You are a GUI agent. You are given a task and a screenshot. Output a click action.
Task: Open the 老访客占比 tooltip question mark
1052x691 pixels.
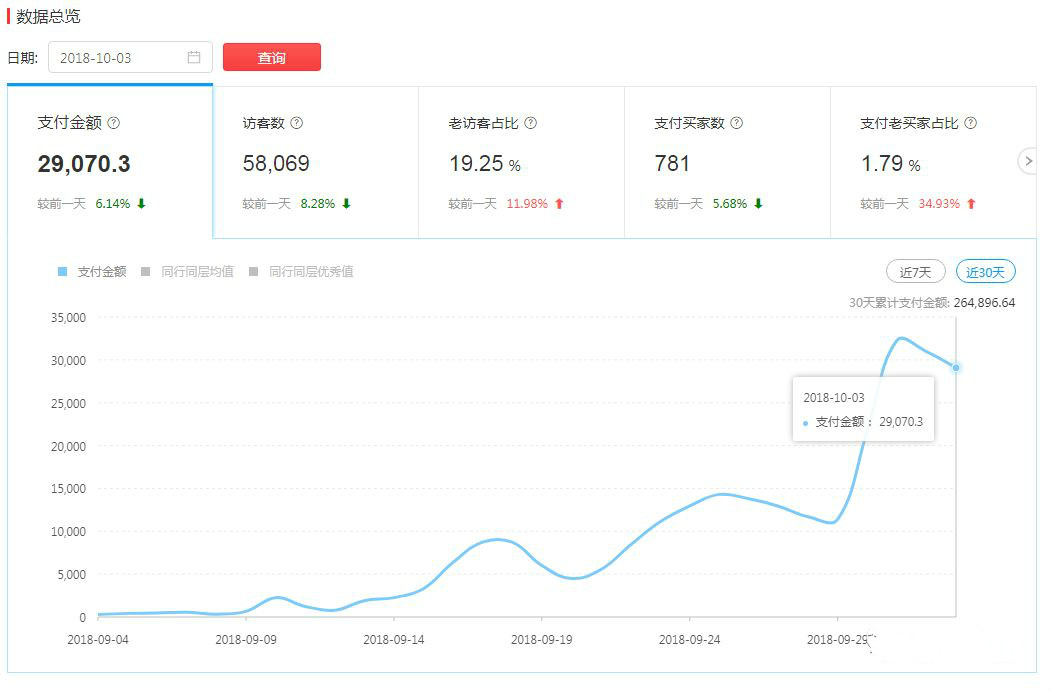click(x=531, y=122)
